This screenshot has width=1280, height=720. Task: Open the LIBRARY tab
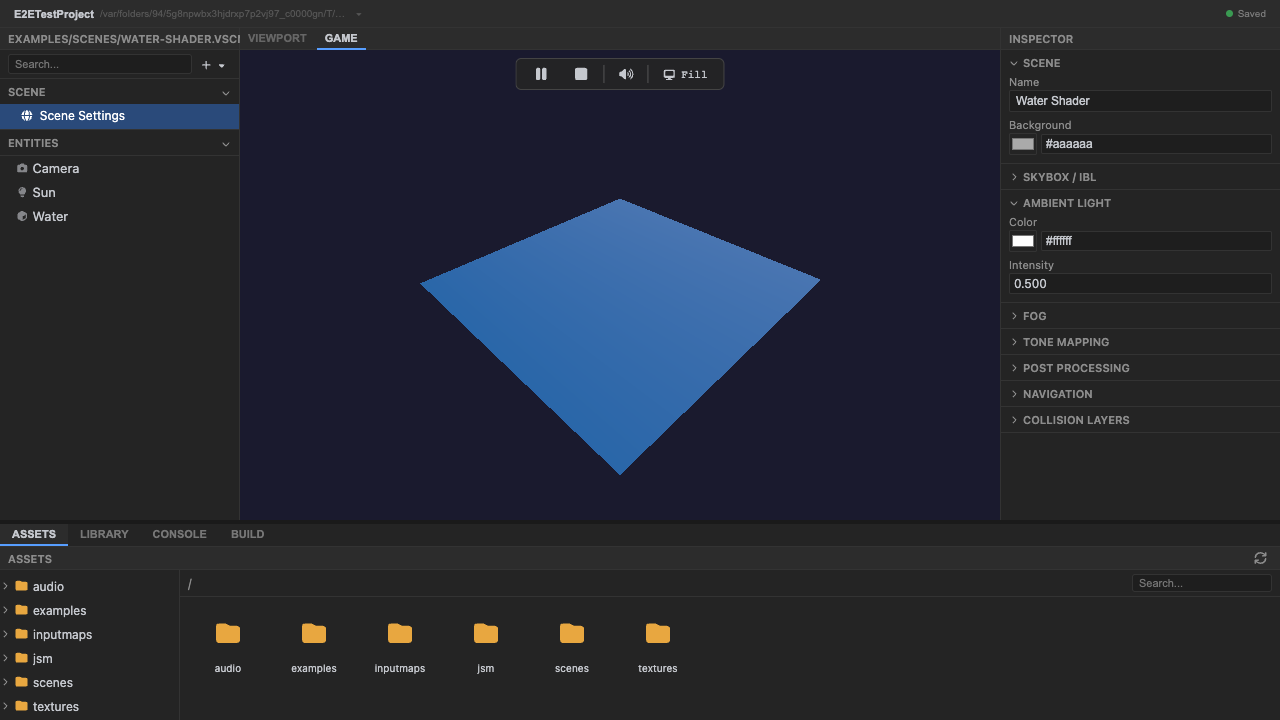click(x=104, y=534)
